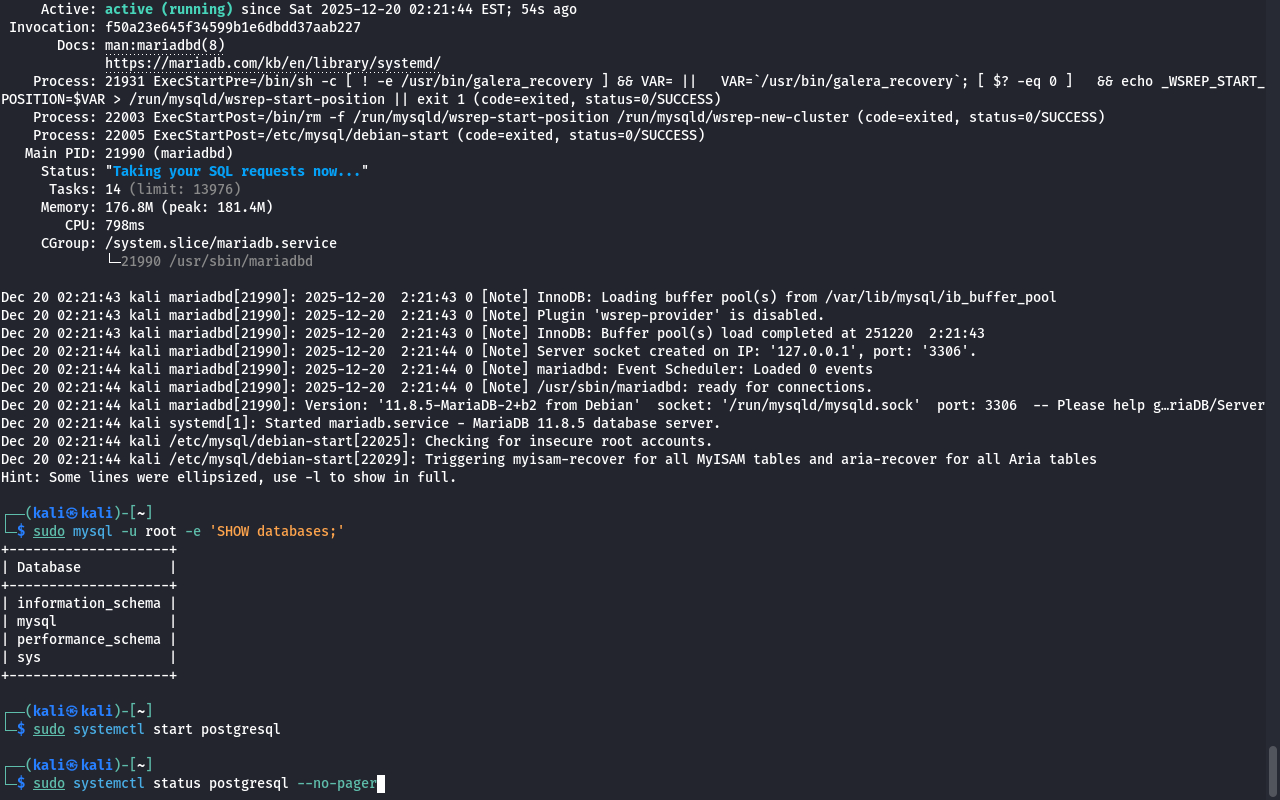Click the Database column header
Viewport: 1280px width, 800px height.
49,567
